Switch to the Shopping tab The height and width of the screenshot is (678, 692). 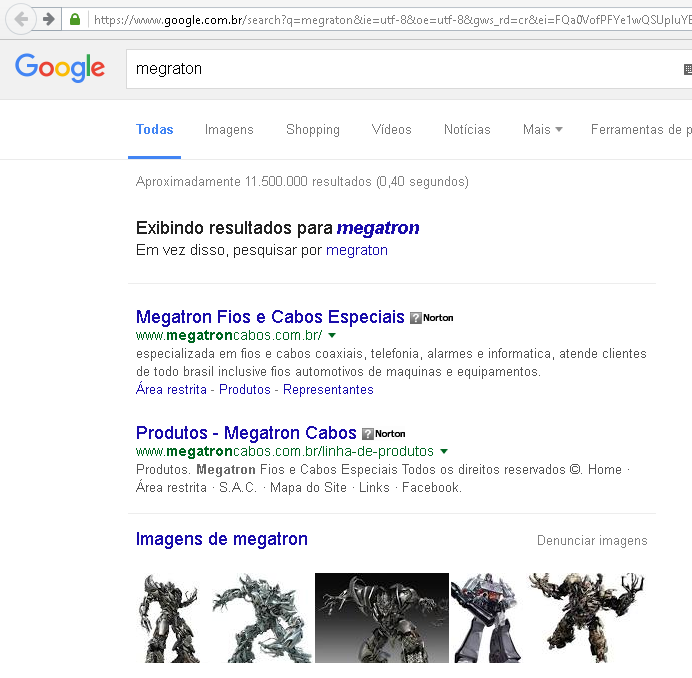point(312,129)
